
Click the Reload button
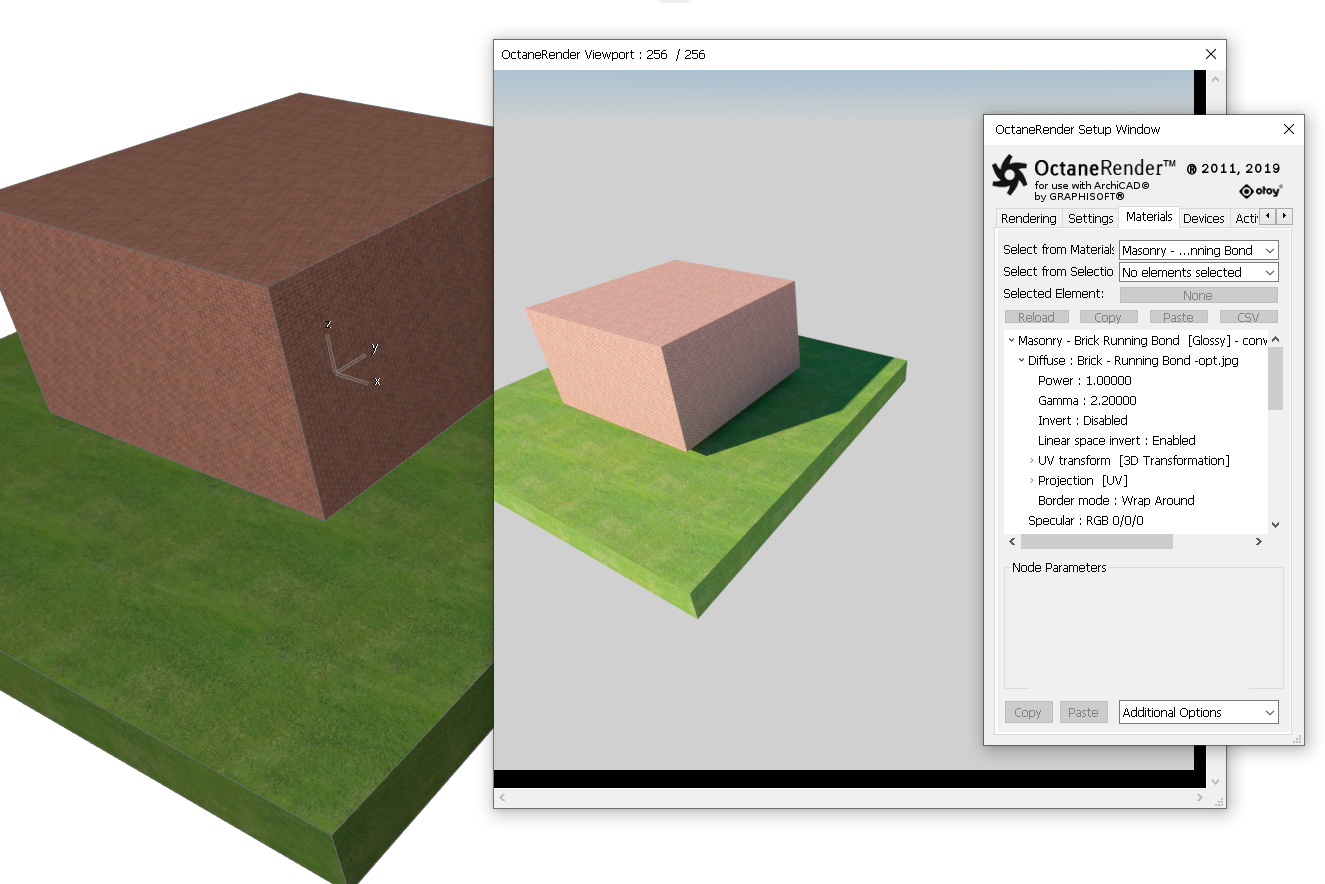click(x=1036, y=317)
